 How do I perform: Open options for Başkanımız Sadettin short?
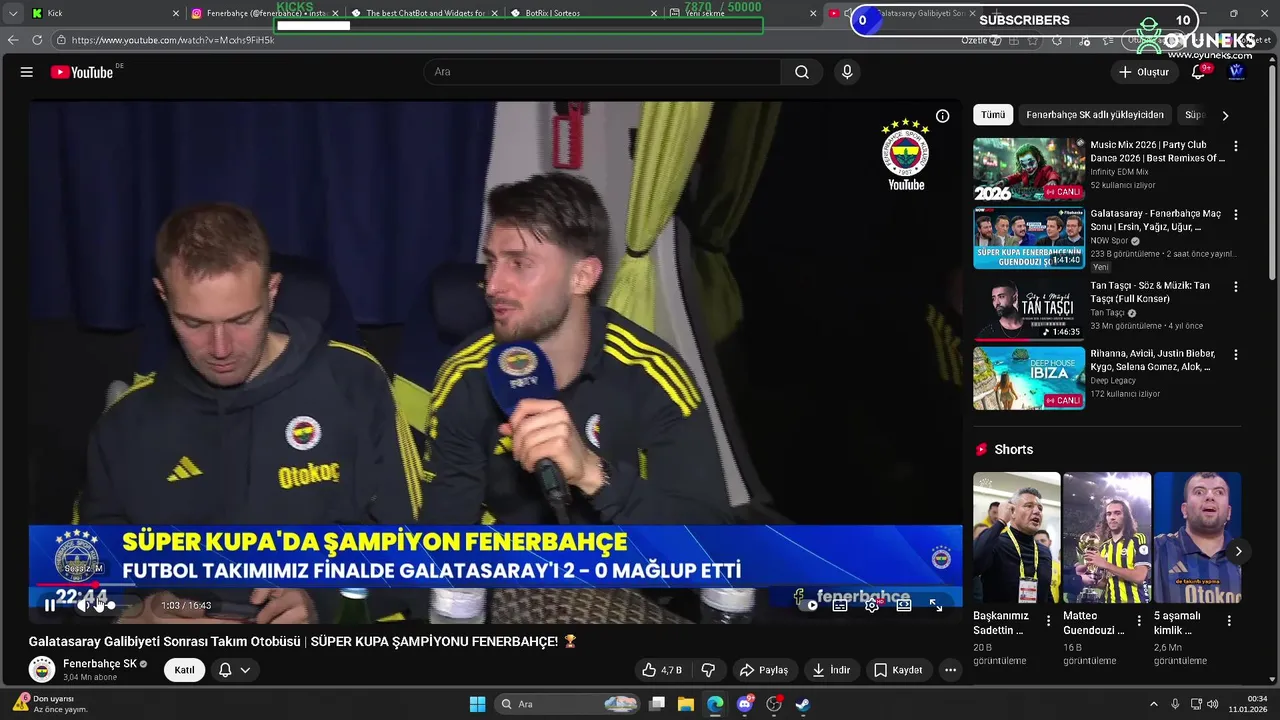click(1048, 621)
